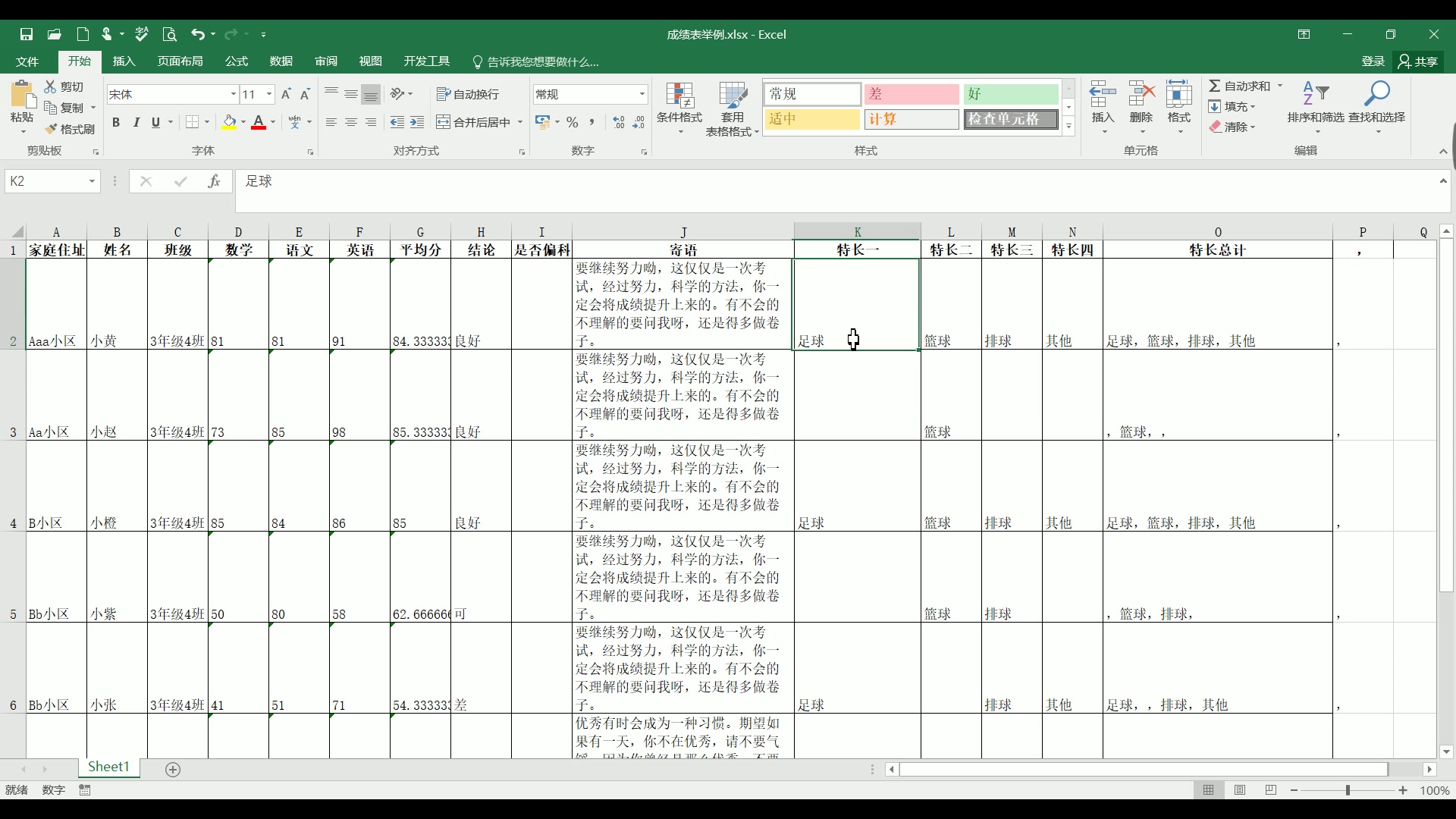Open Format as Table (套用表格格式)
1456x819 pixels.
tap(733, 108)
